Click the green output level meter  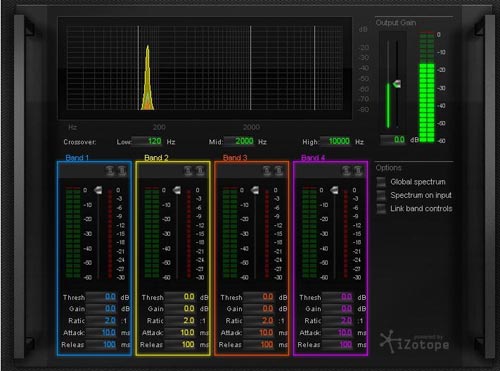click(x=427, y=88)
